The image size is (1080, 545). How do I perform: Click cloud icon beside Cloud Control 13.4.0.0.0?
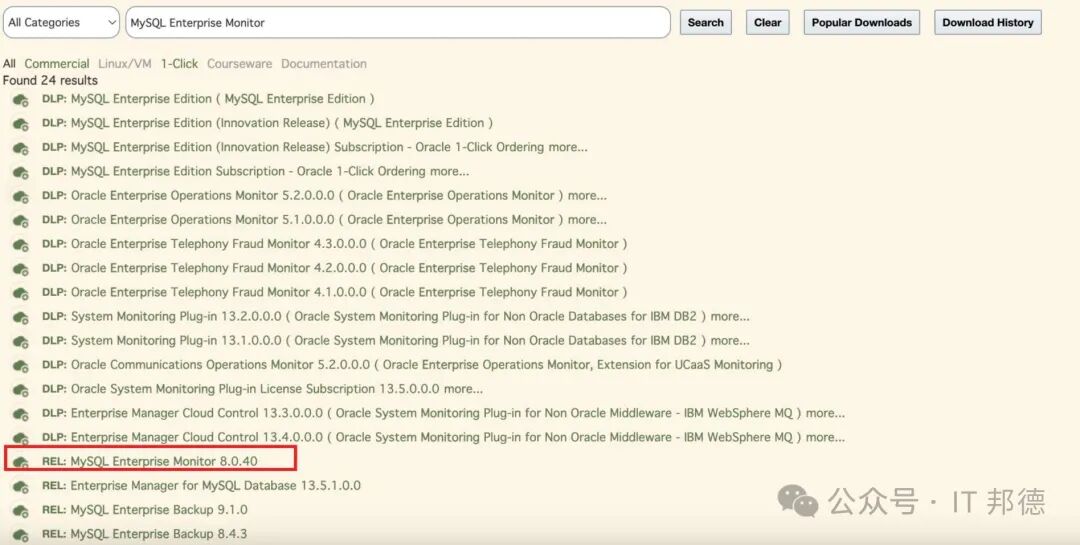click(21, 438)
